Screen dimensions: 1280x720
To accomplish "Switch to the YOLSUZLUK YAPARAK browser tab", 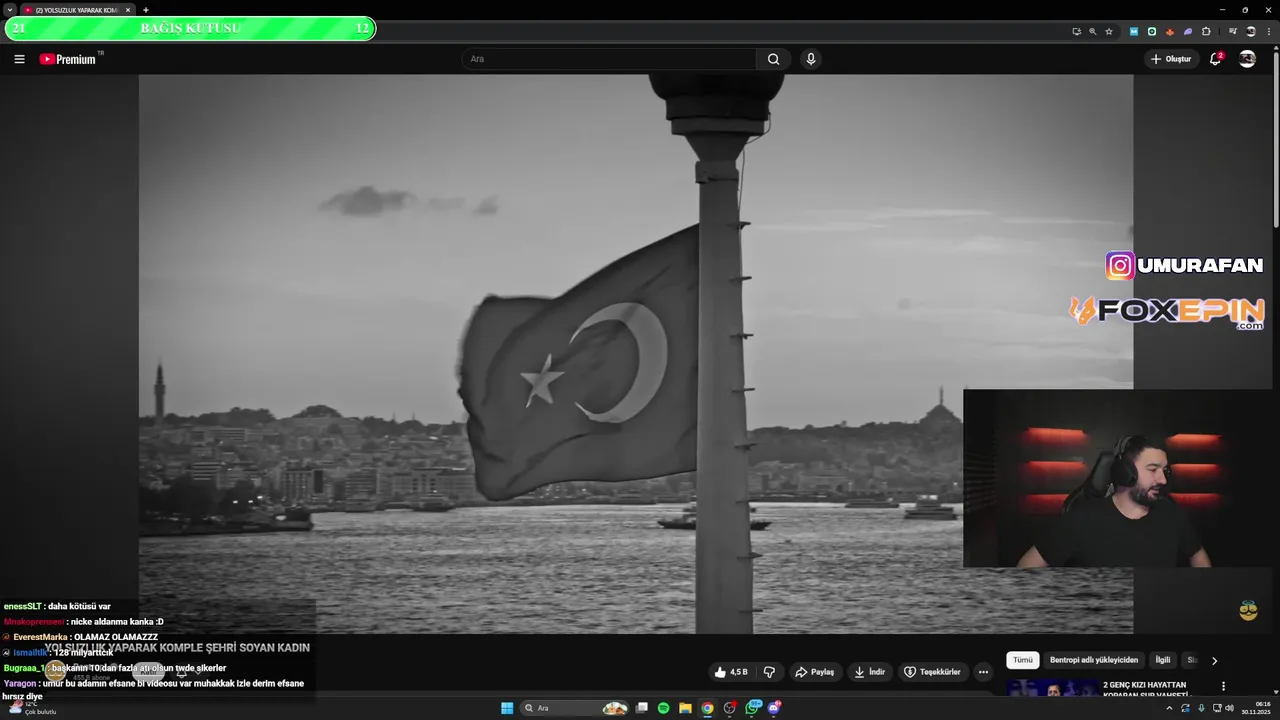I will click(78, 10).
